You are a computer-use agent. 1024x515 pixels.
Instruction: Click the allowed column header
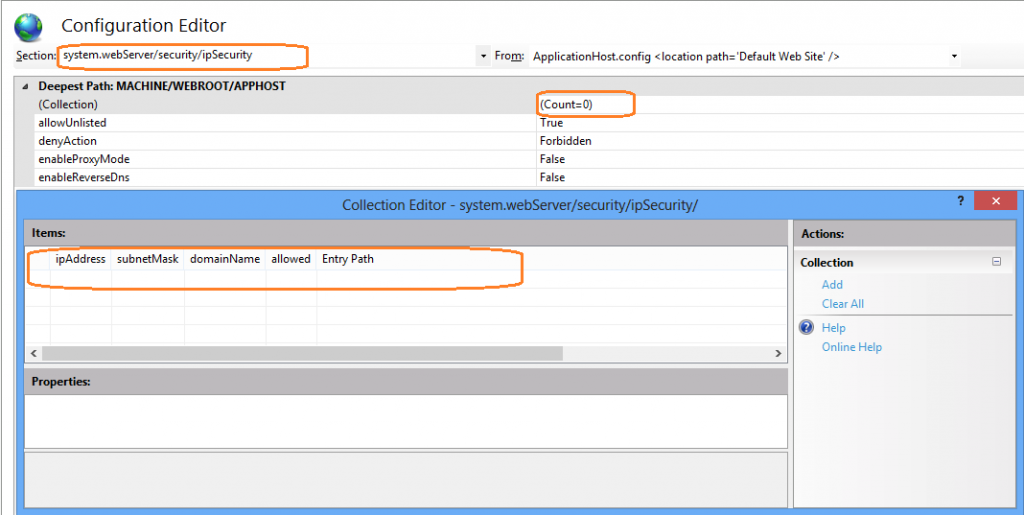point(291,259)
